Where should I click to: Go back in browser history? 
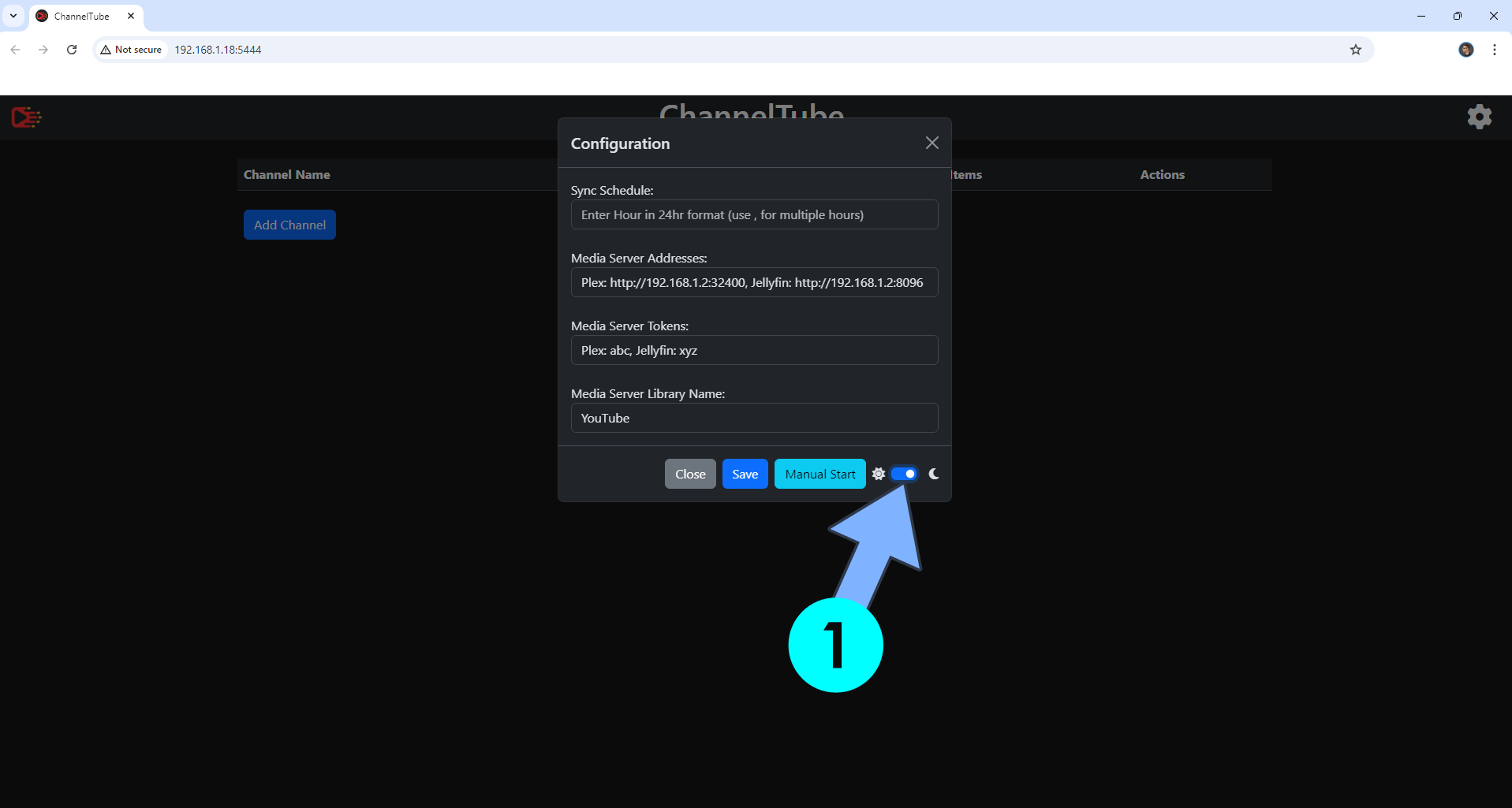point(15,50)
